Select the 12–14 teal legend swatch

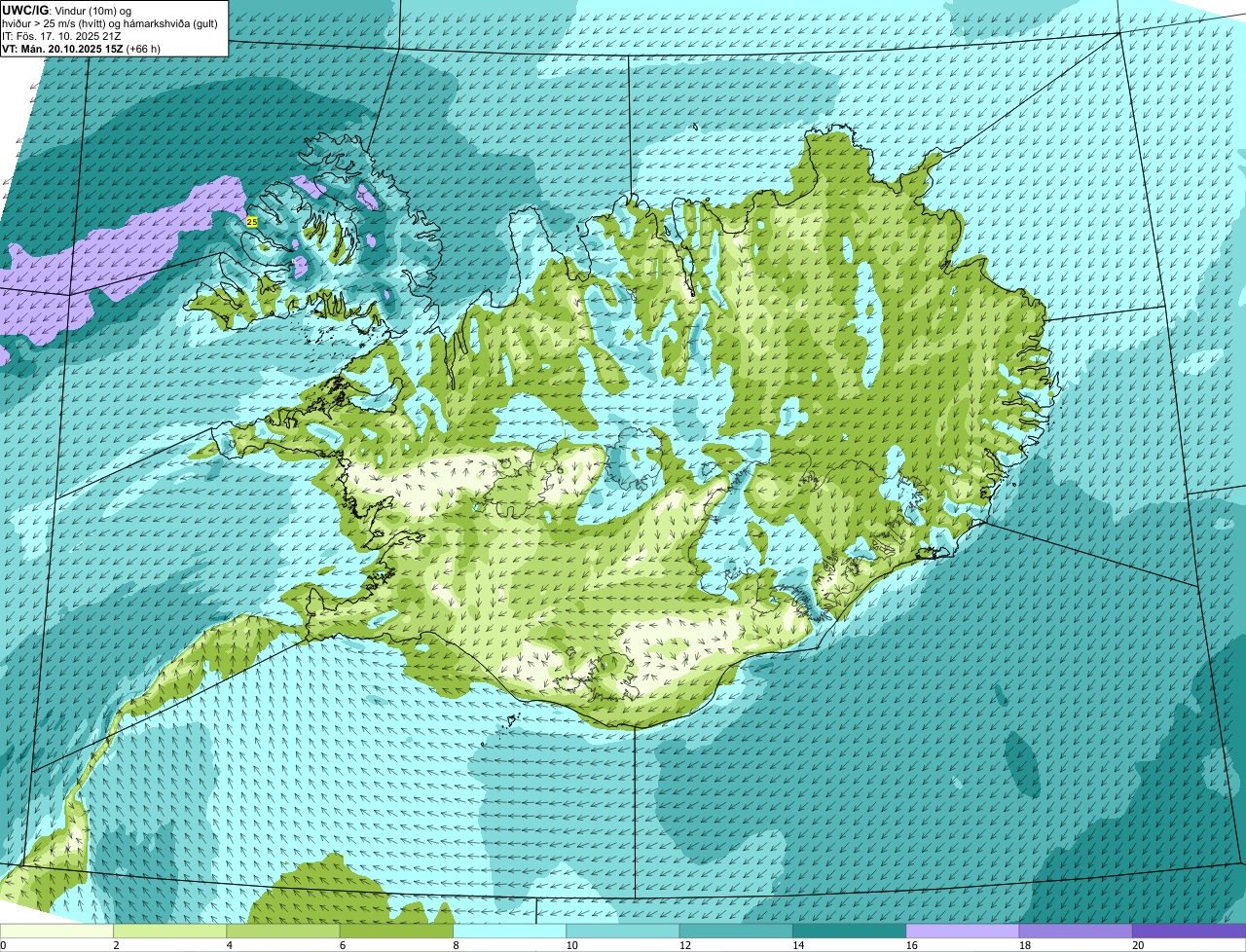tap(736, 931)
